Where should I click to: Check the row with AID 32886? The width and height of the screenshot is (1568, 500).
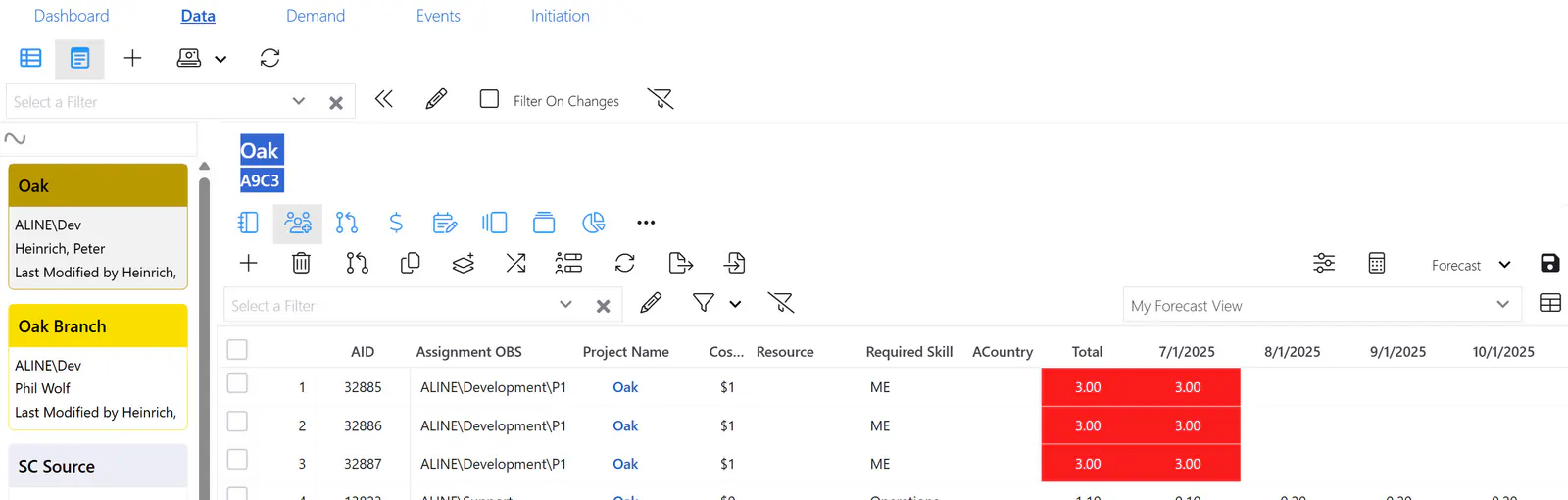tap(237, 422)
